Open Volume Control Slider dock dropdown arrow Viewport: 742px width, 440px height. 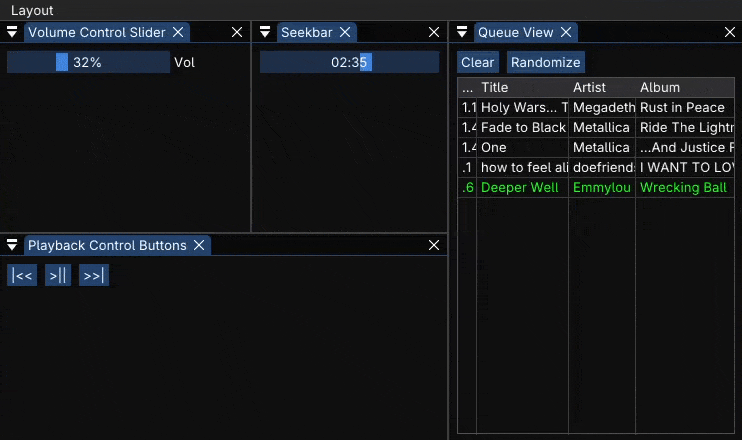(12, 32)
